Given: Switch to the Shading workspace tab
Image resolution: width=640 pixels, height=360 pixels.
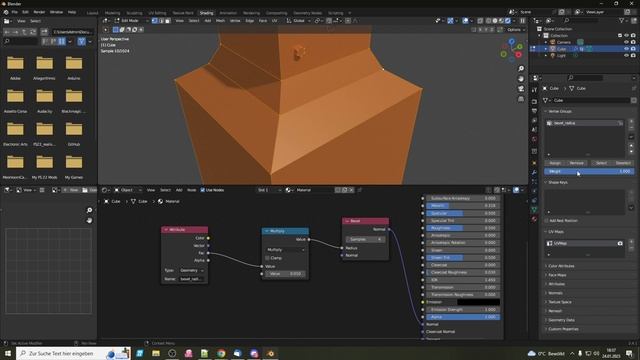Looking at the screenshot, I should 206,13.
